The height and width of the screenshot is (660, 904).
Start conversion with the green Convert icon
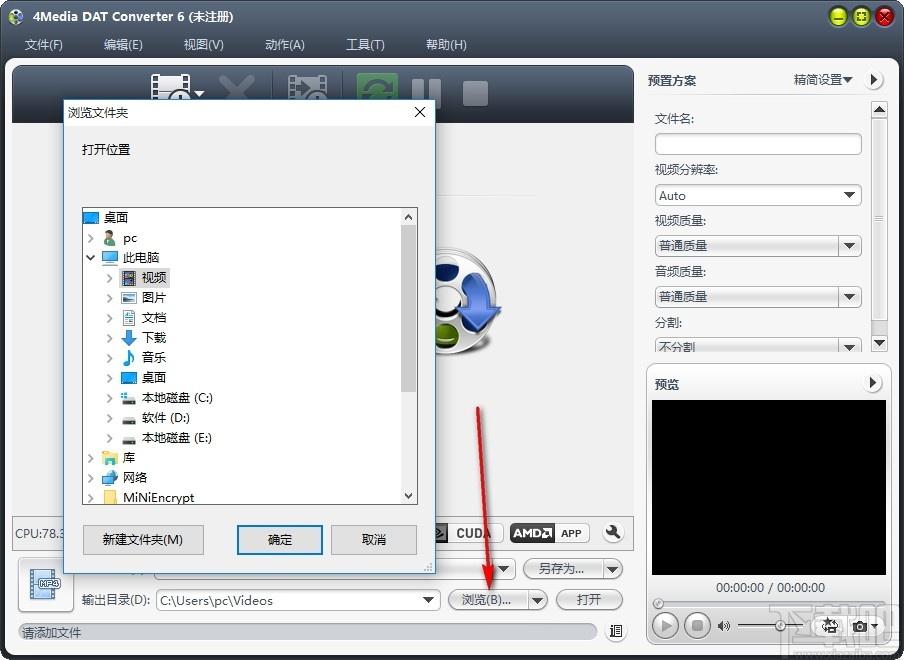[x=375, y=88]
